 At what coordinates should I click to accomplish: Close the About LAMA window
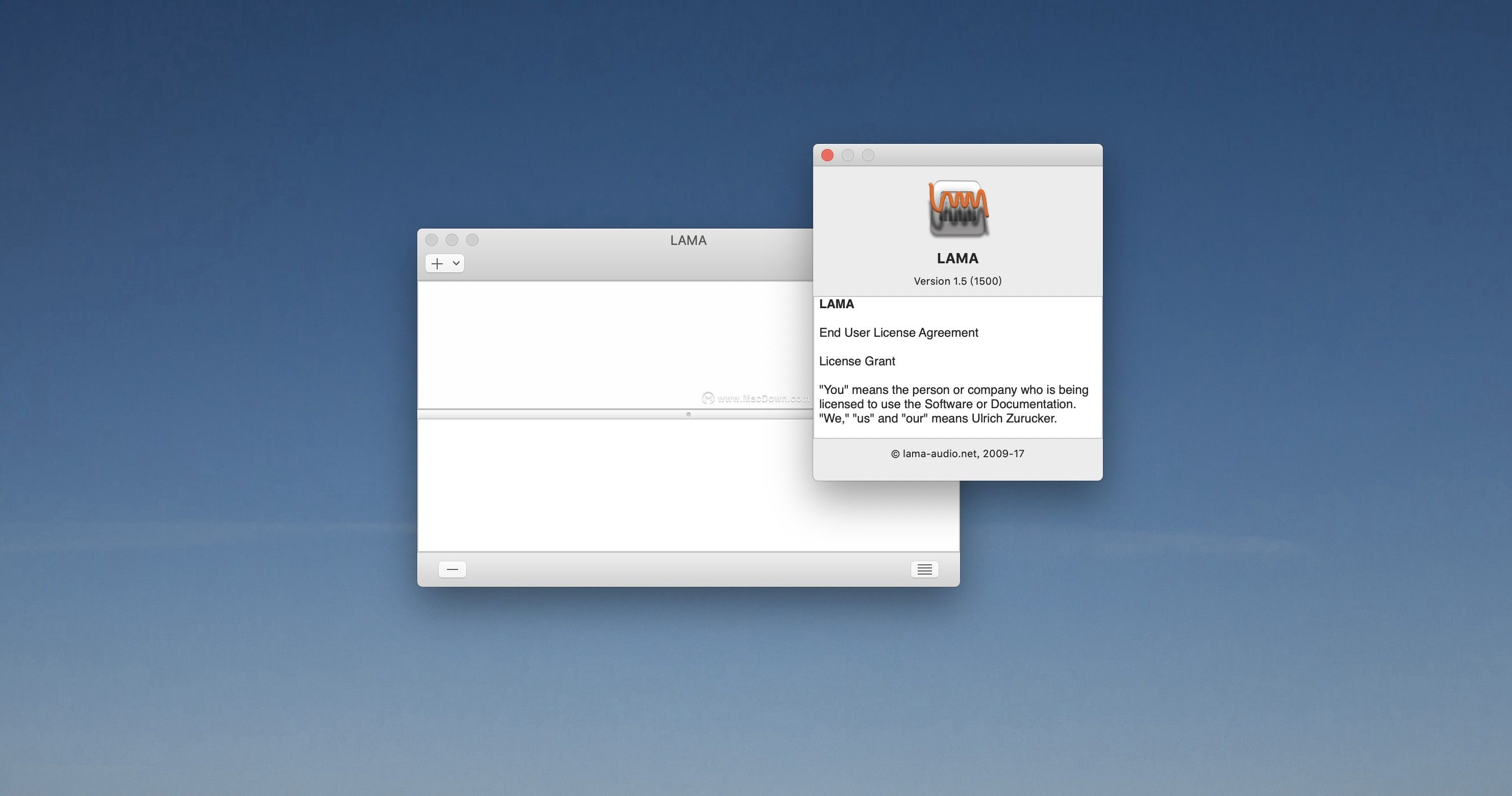[827, 155]
